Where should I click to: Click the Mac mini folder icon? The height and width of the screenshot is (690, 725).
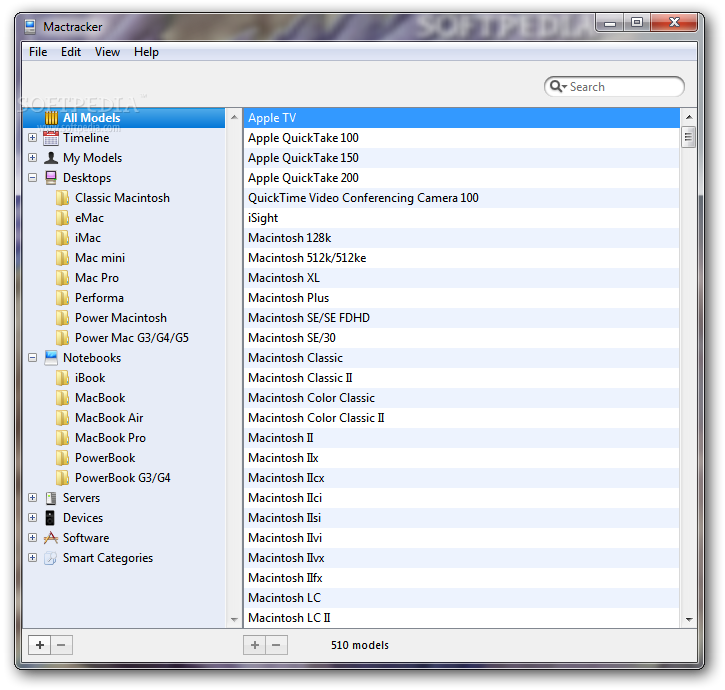click(x=62, y=258)
